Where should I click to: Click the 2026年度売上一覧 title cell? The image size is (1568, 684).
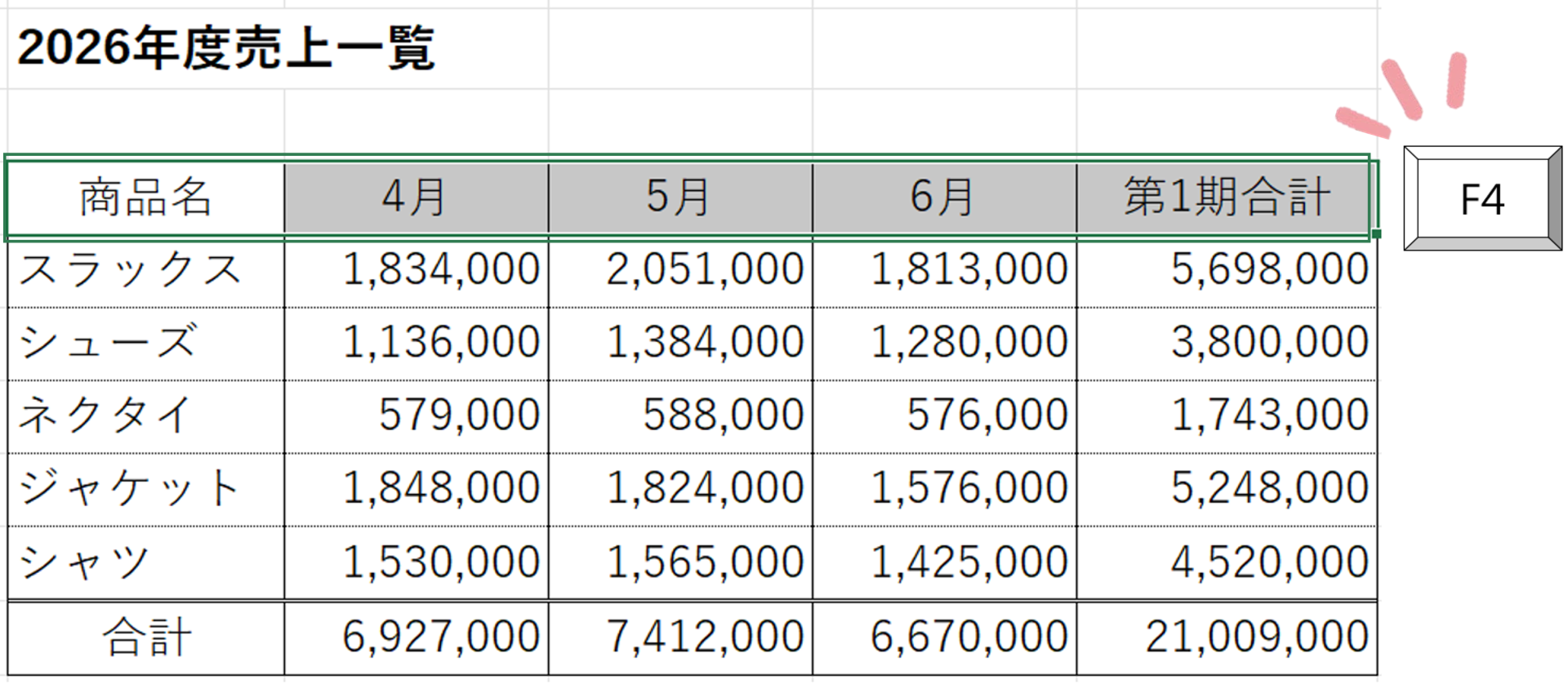coord(226,48)
